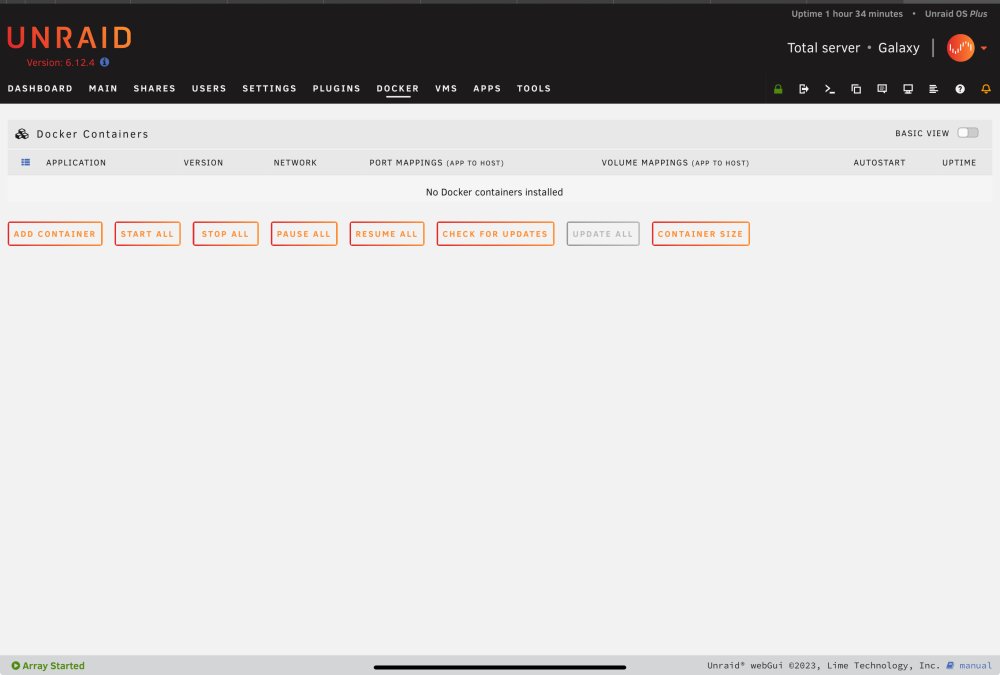Click 'Uptime 1 hour 34 minutes' text
The width and height of the screenshot is (1000, 675).
pos(847,13)
